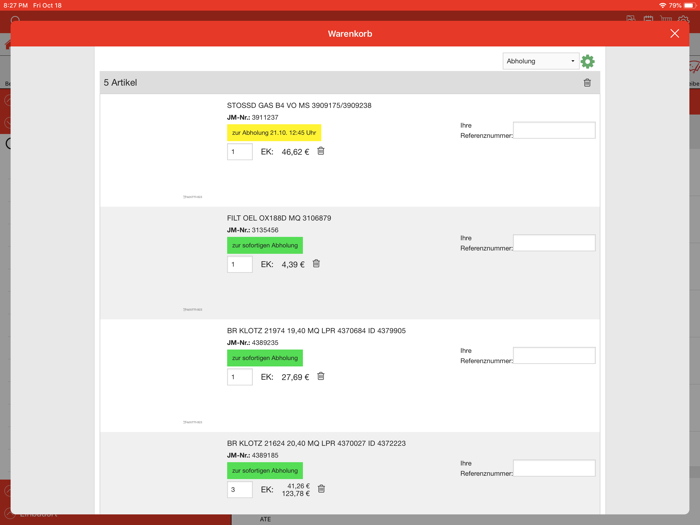Delete all items via 5 Artikel trash icon
The image size is (700, 525).
pyautogui.click(x=587, y=83)
